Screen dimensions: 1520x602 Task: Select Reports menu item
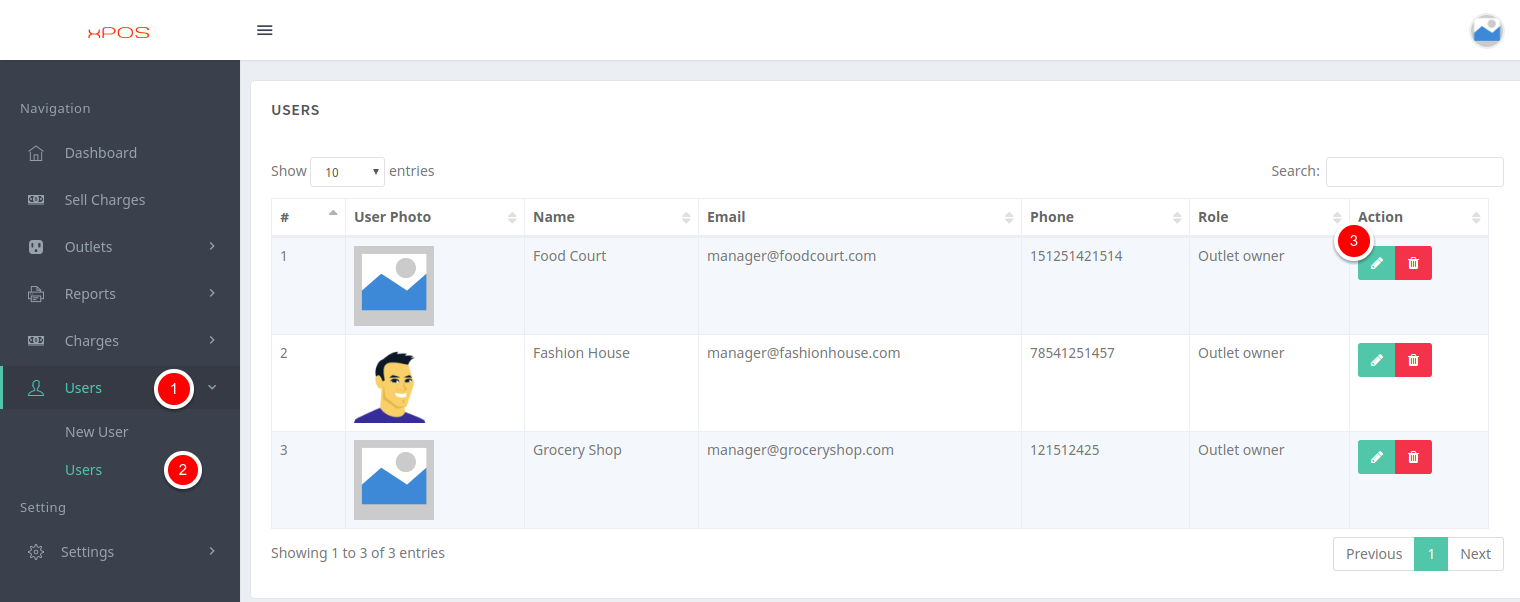[x=90, y=294]
